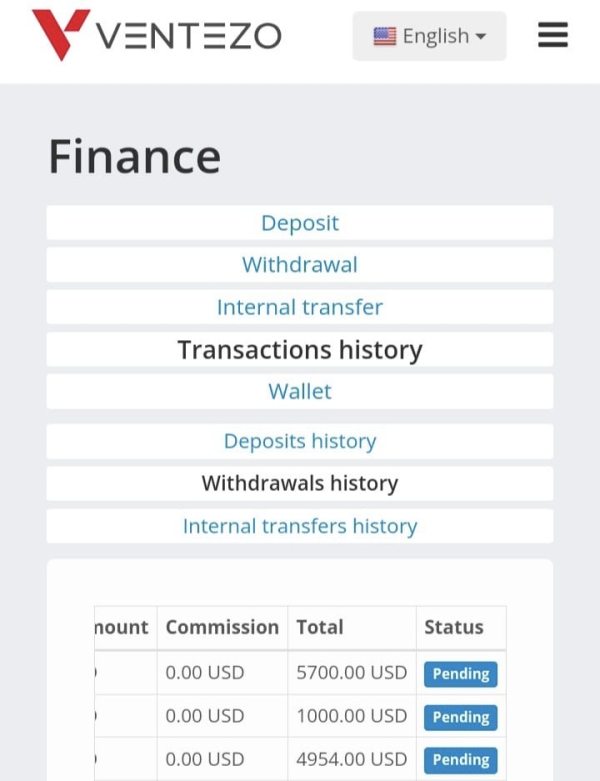600x781 pixels.
Task: Open the Wallet section
Action: (300, 391)
